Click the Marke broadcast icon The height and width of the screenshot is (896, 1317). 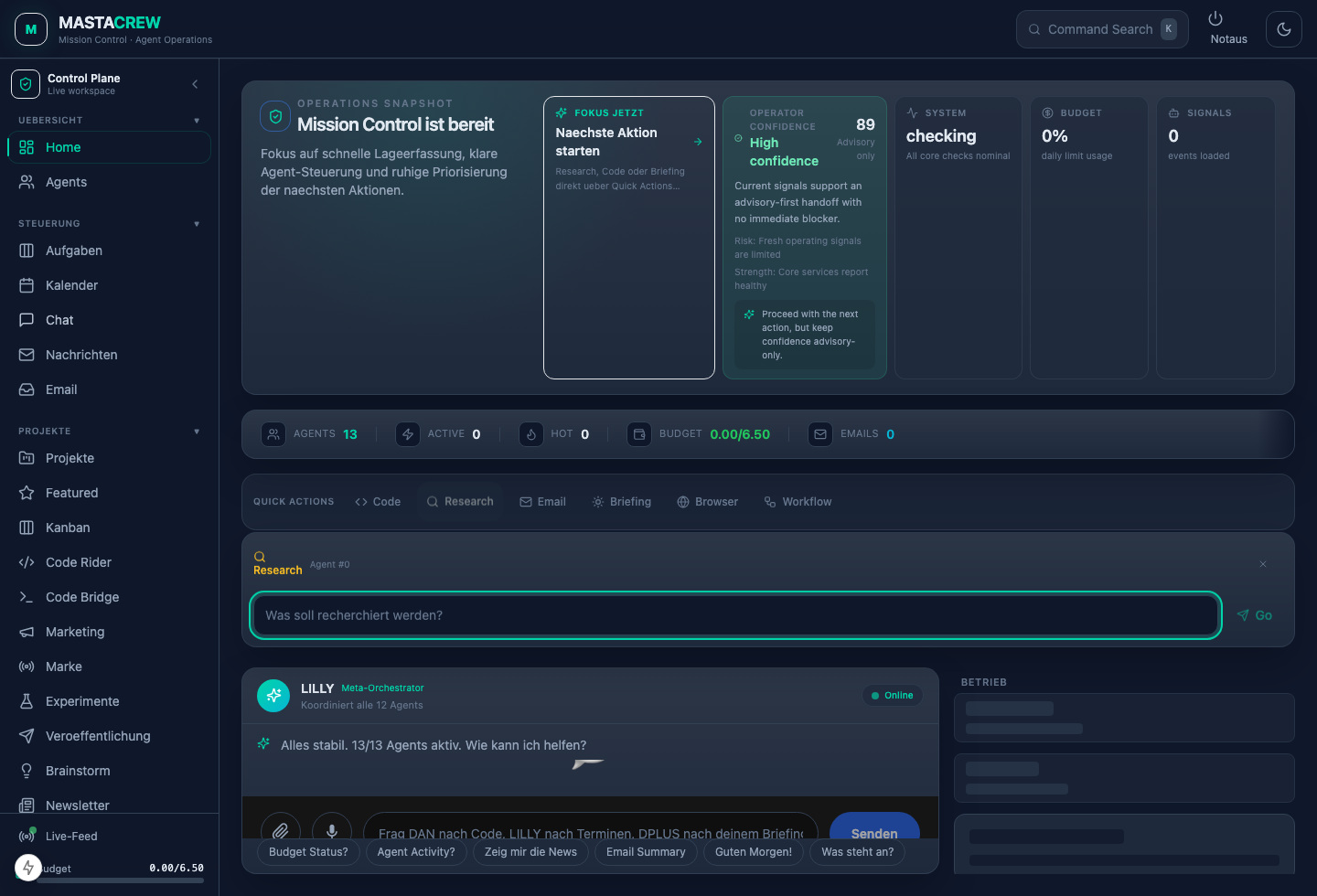click(x=27, y=667)
